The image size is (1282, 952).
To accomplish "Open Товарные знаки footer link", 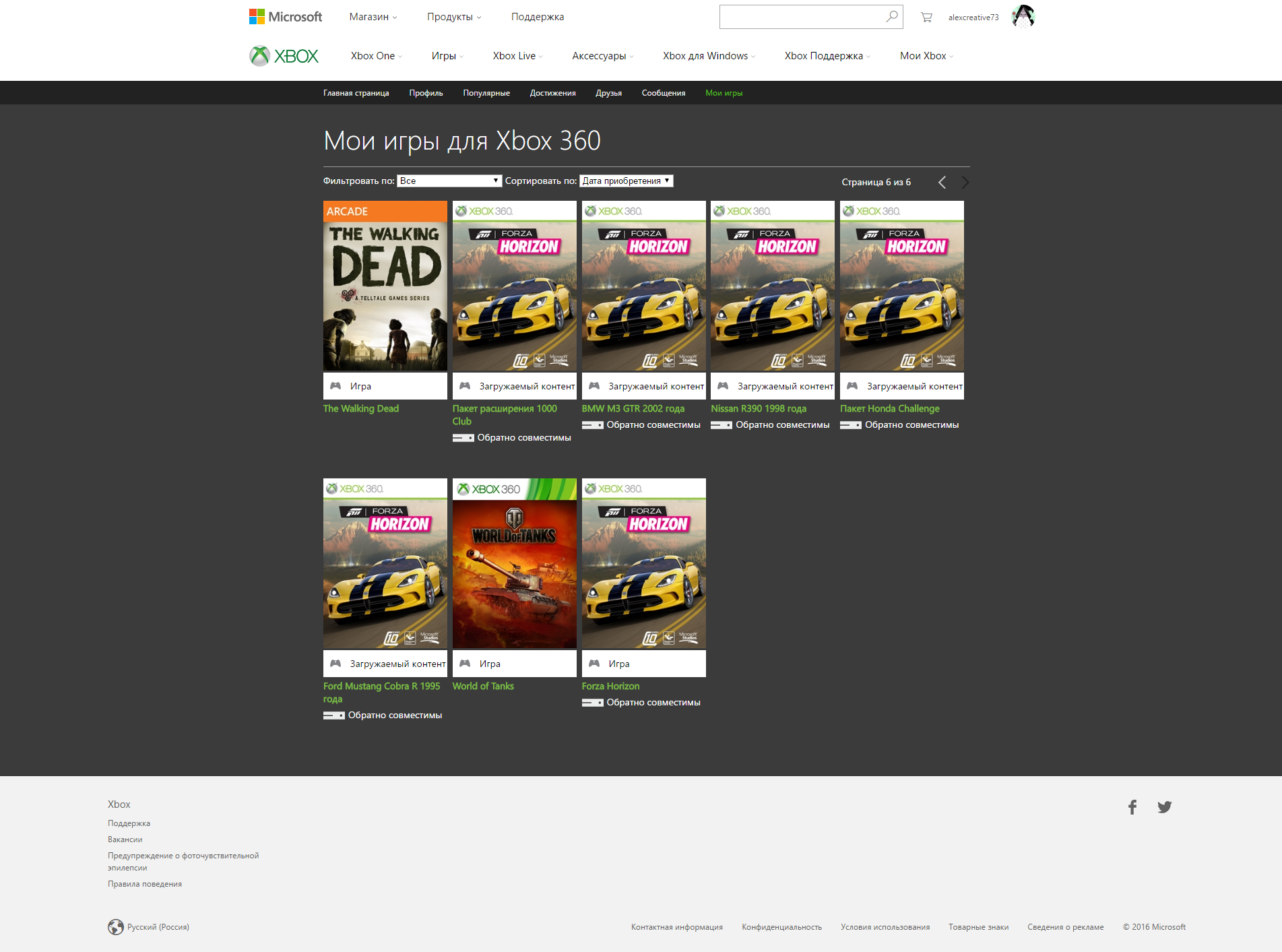I will [978, 927].
